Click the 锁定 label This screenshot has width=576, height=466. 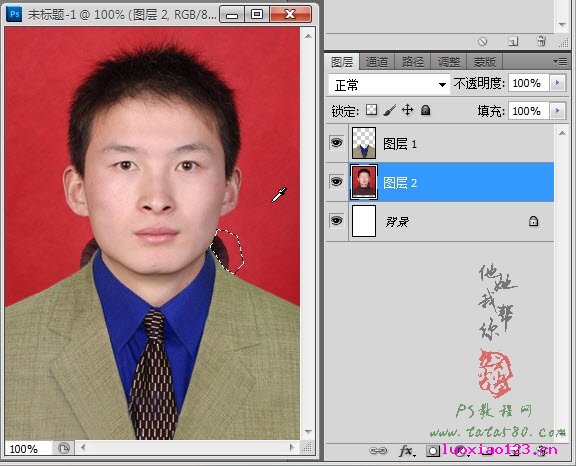click(x=345, y=111)
